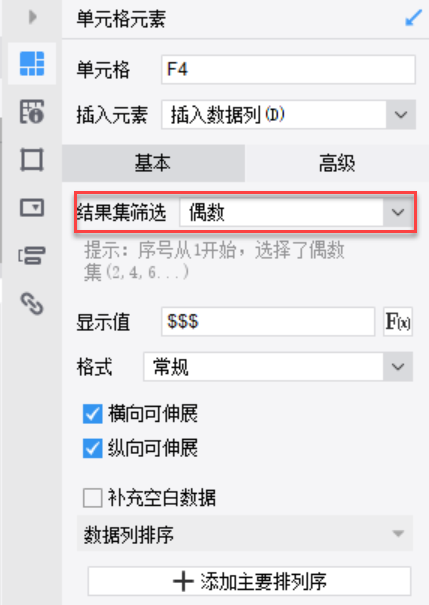Open the floating element square icon
Screen dimensions: 429x605
(32, 160)
